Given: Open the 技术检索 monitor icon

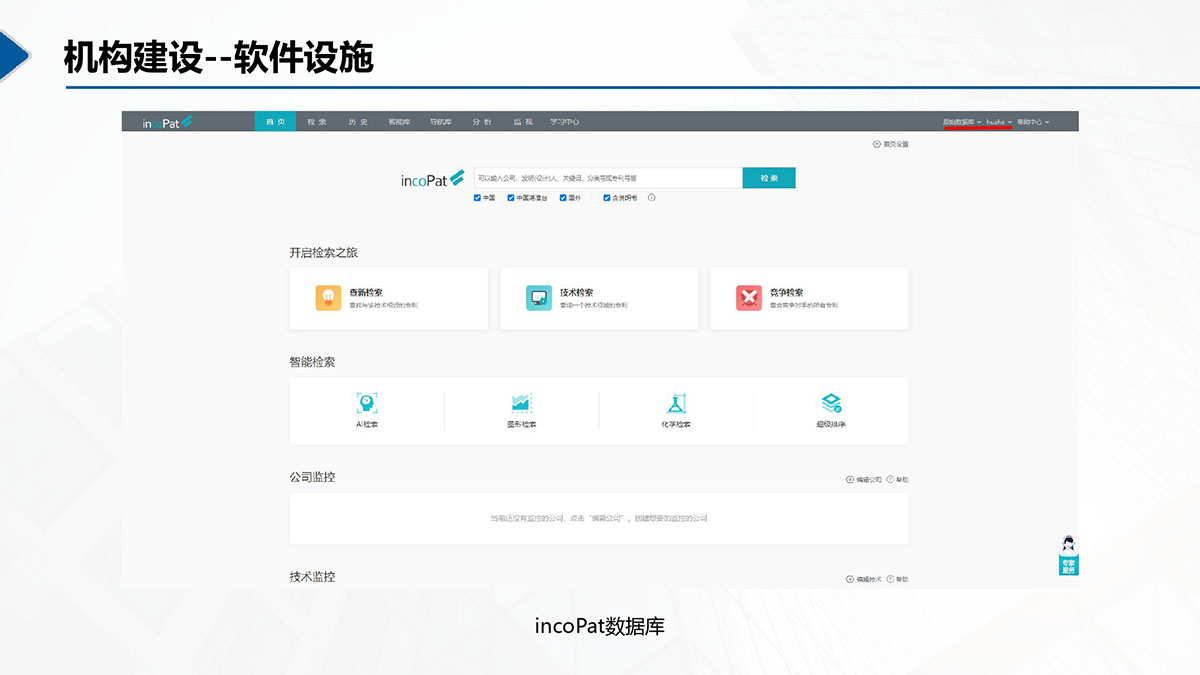Looking at the screenshot, I should [x=539, y=298].
